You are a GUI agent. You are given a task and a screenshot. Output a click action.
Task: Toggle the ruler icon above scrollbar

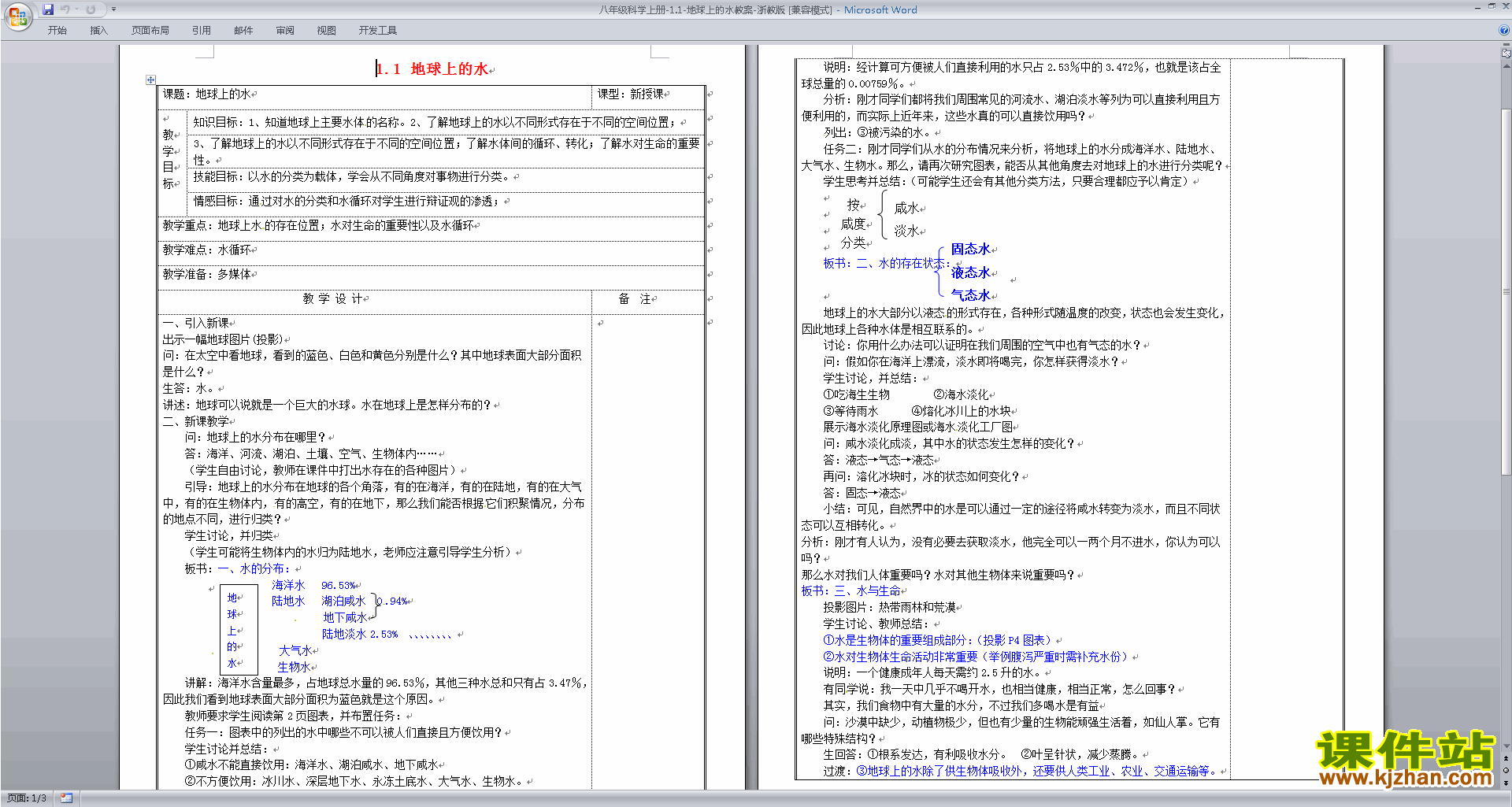click(x=1506, y=54)
